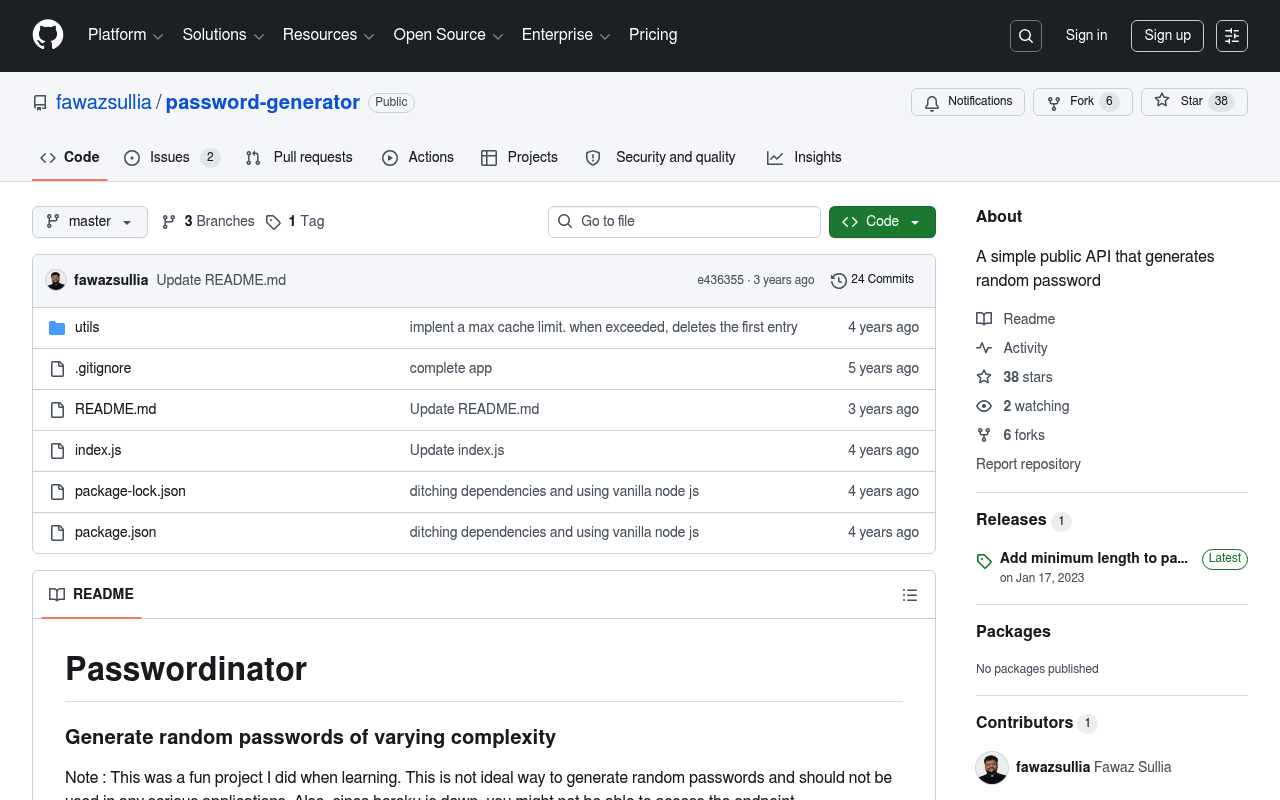The width and height of the screenshot is (1280, 800).
Task: Click the book icon beside Readme in About
Action: coord(984,319)
